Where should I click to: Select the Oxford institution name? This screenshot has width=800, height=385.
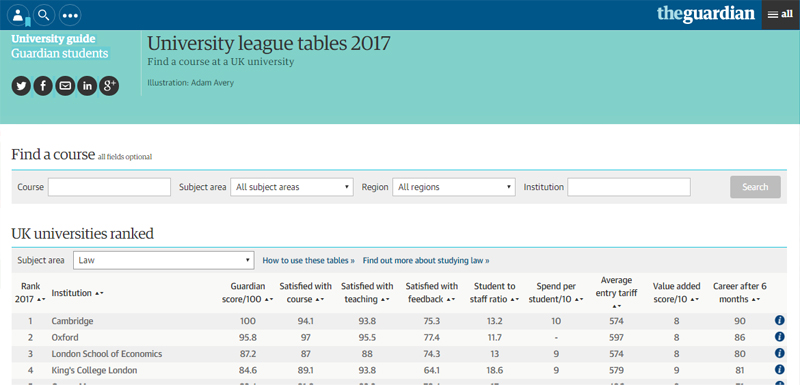tap(64, 338)
